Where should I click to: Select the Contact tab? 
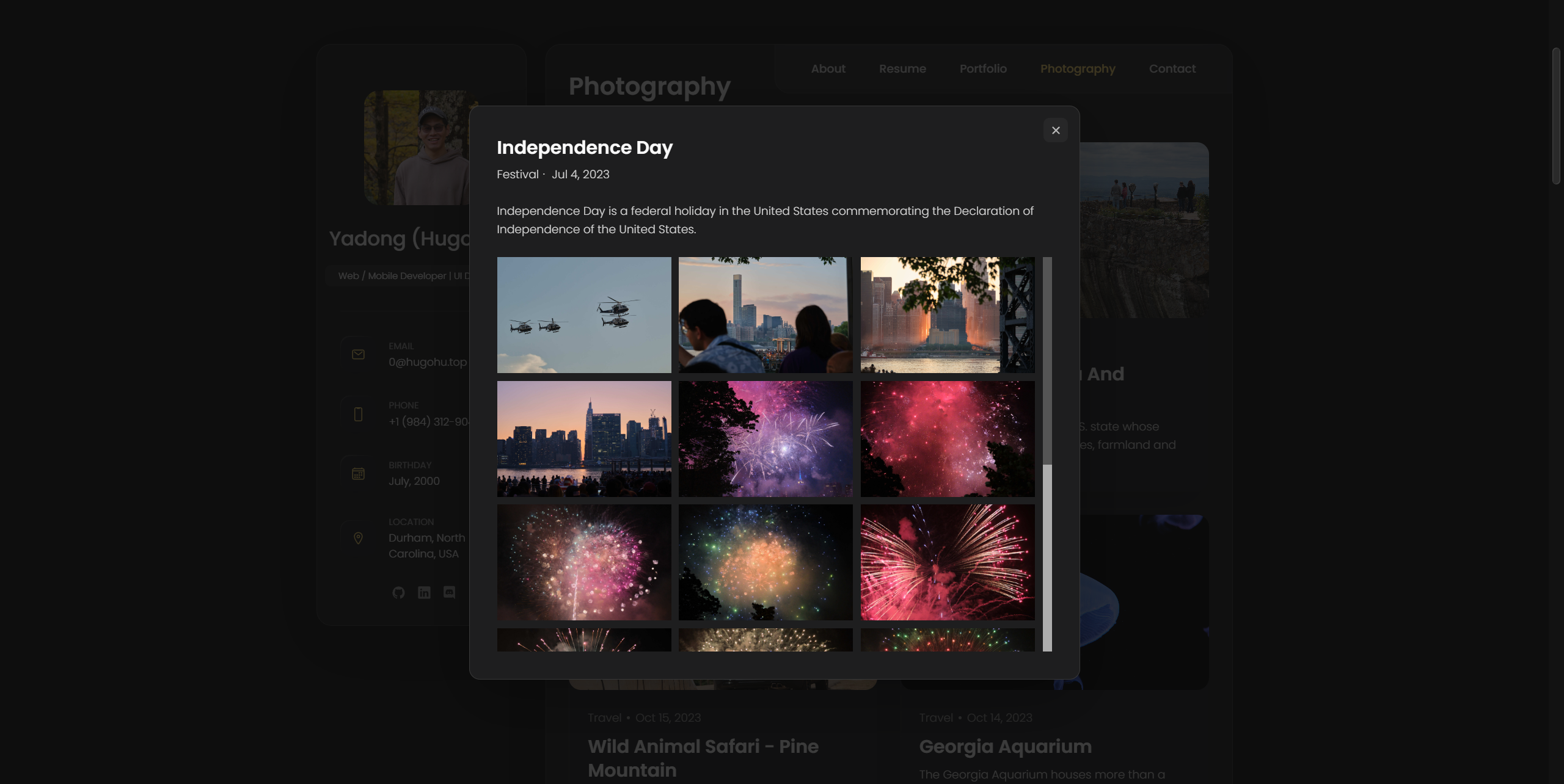1172,68
